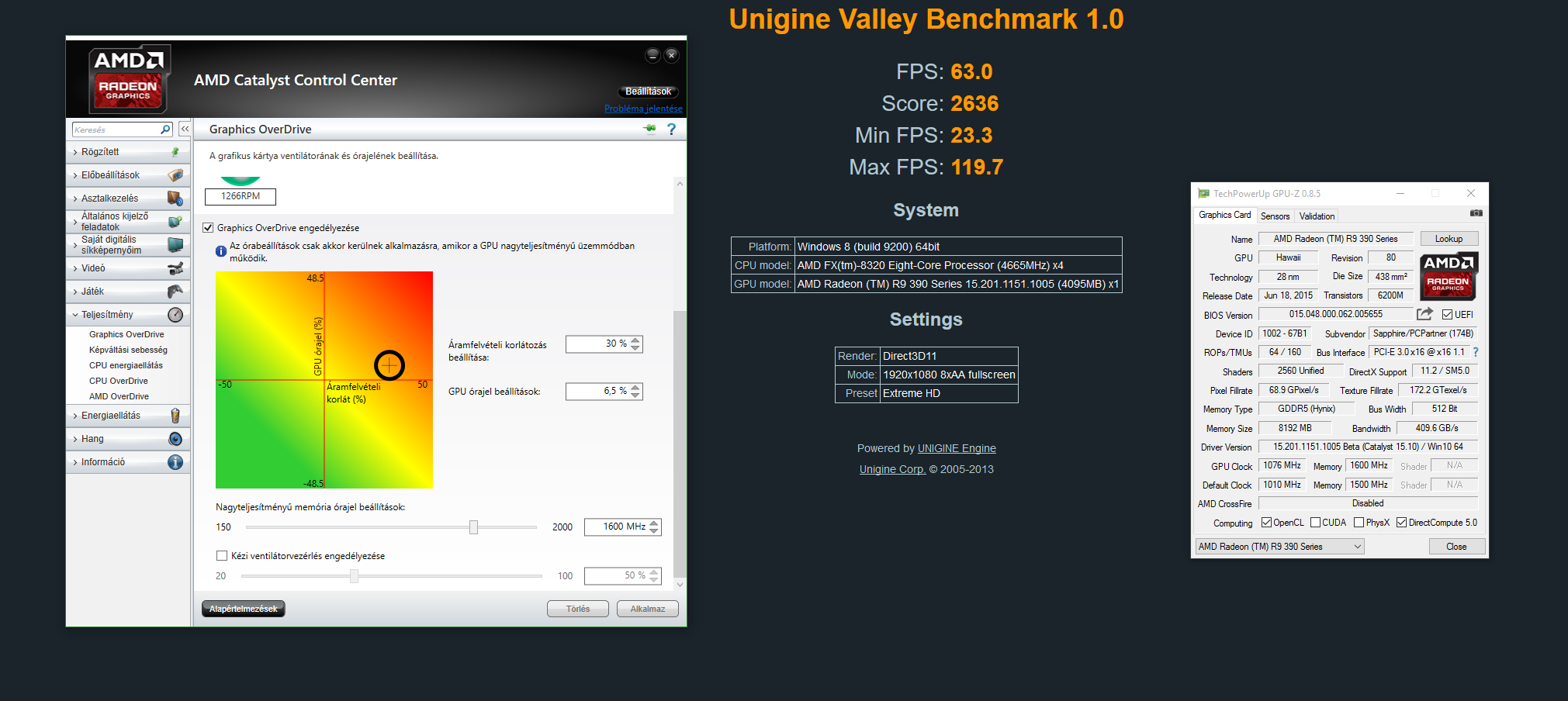Viewport: 1568px width, 701px height.
Task: Click the GPU-Z title bar app icon
Action: (1203, 193)
